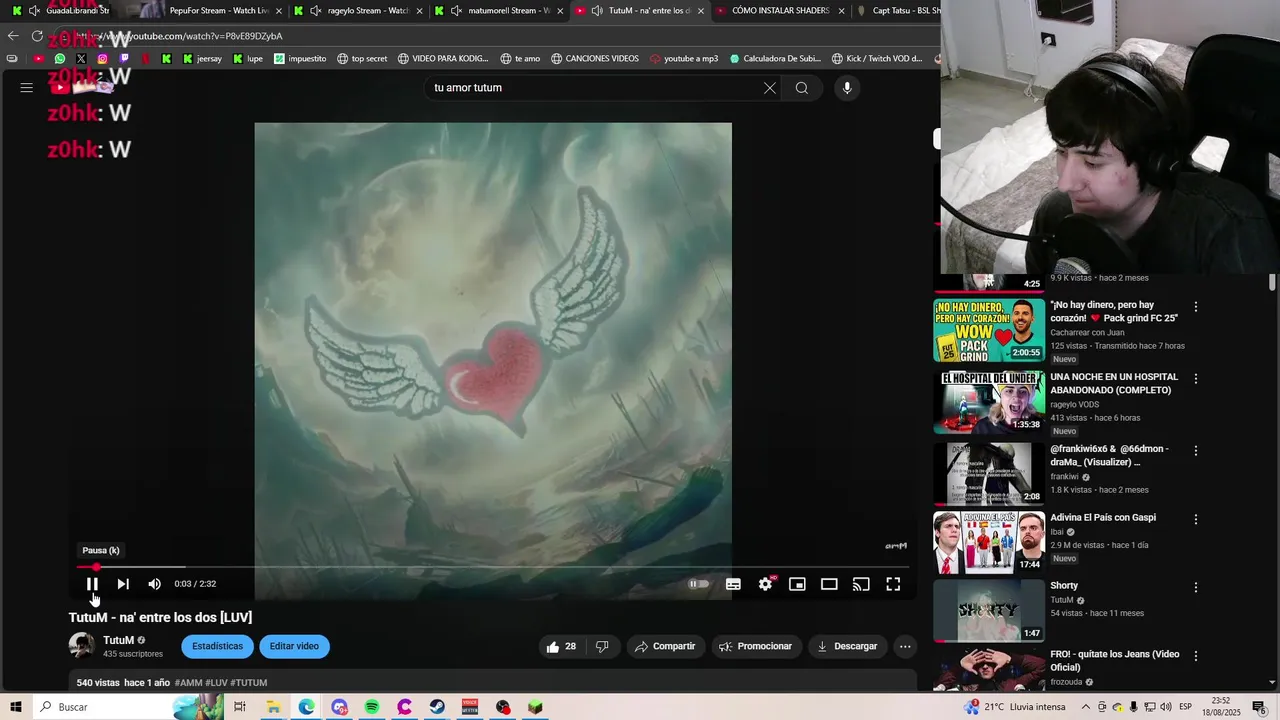Click the Promocionar button
The height and width of the screenshot is (720, 1280).
click(756, 646)
